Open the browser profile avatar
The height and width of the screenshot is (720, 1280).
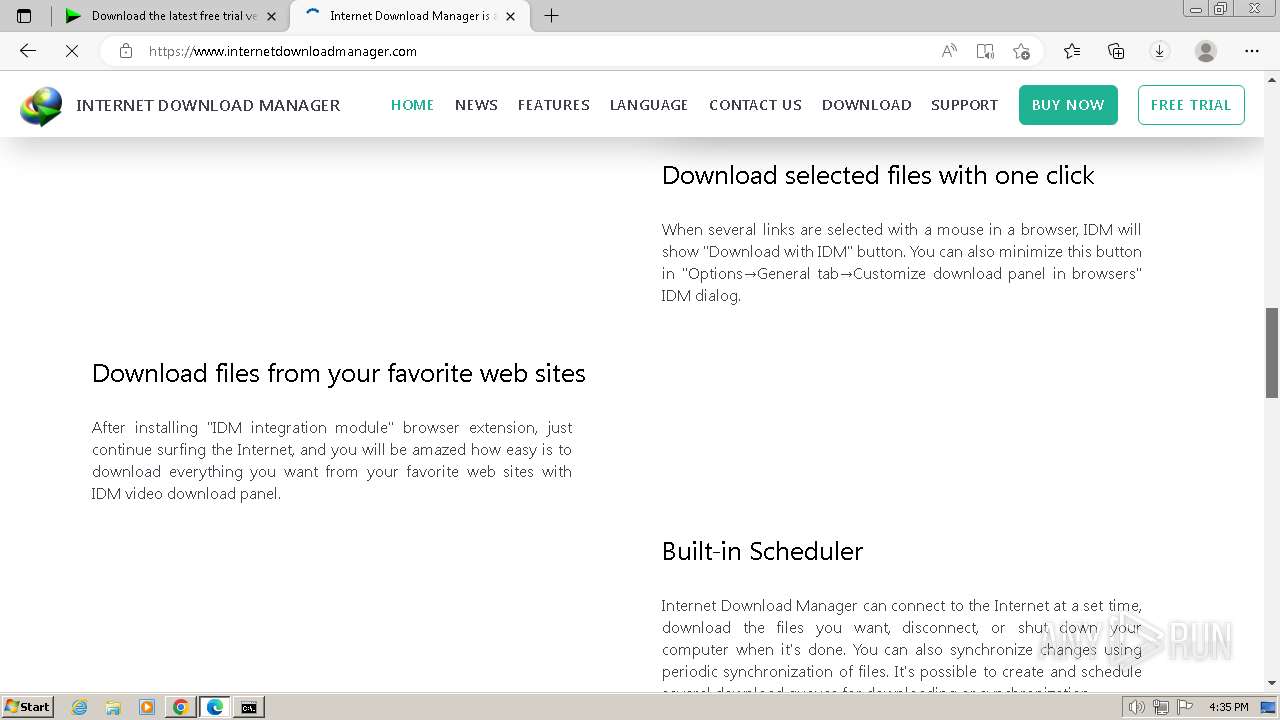coord(1206,51)
